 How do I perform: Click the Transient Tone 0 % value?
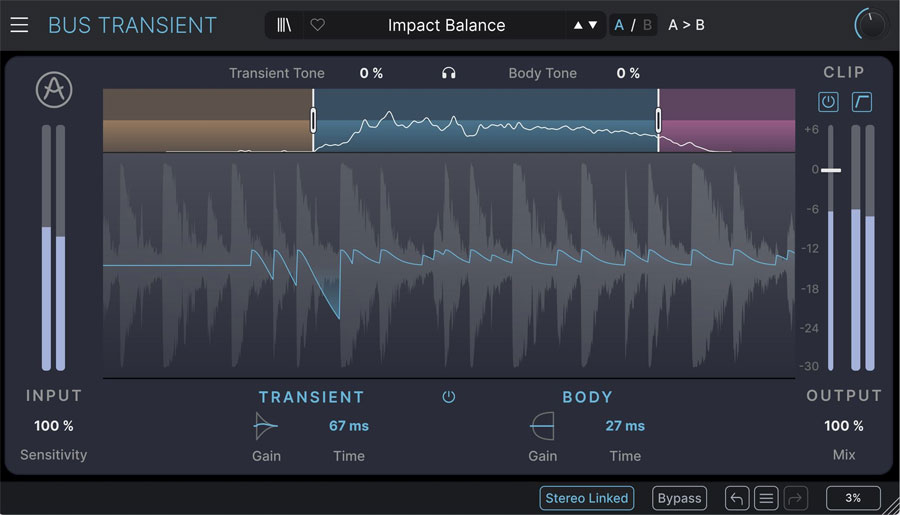(x=371, y=73)
